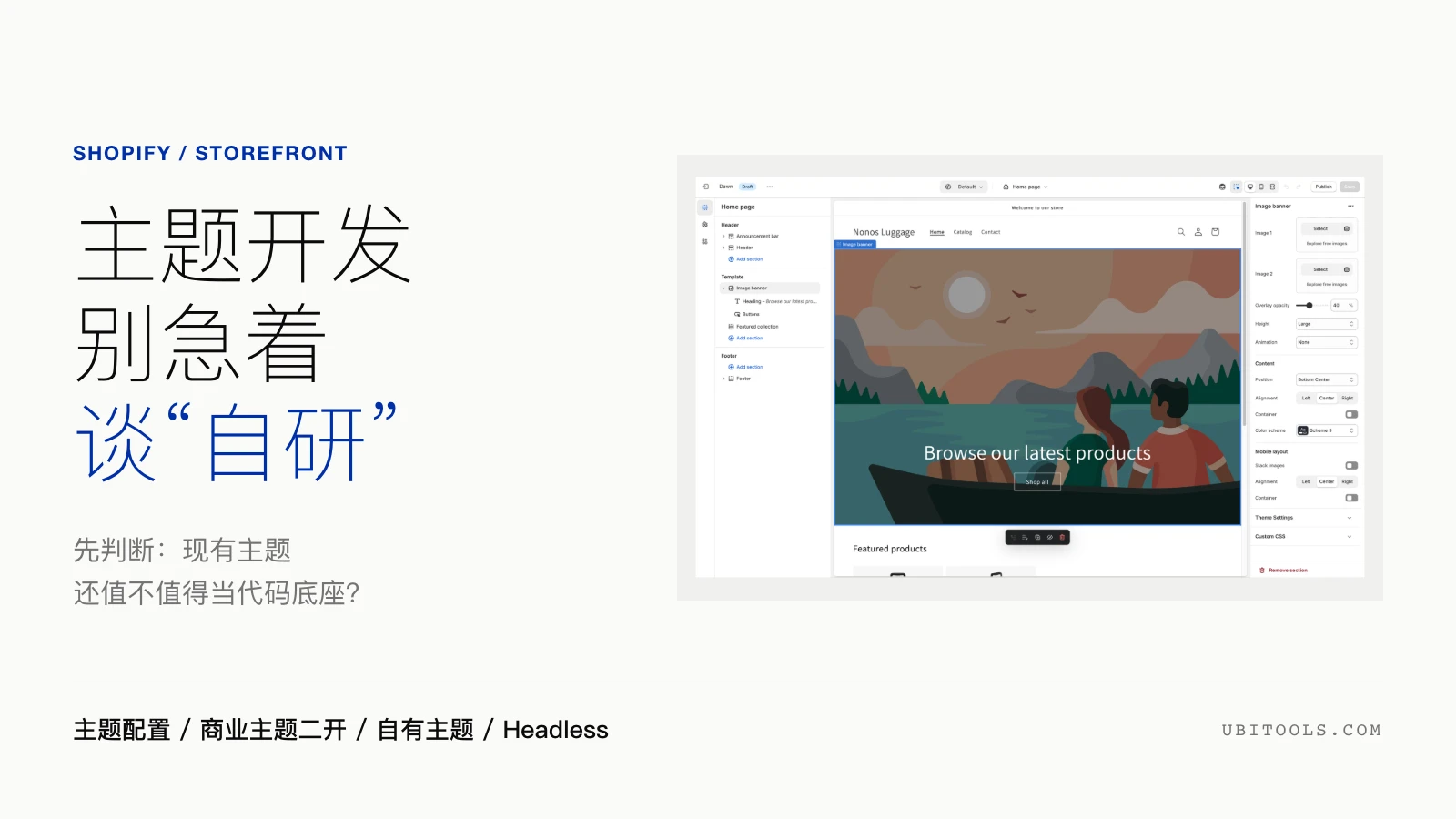This screenshot has width=1456, height=819.
Task: Toggle the Container switch under Mobile layout
Action: click(1351, 498)
